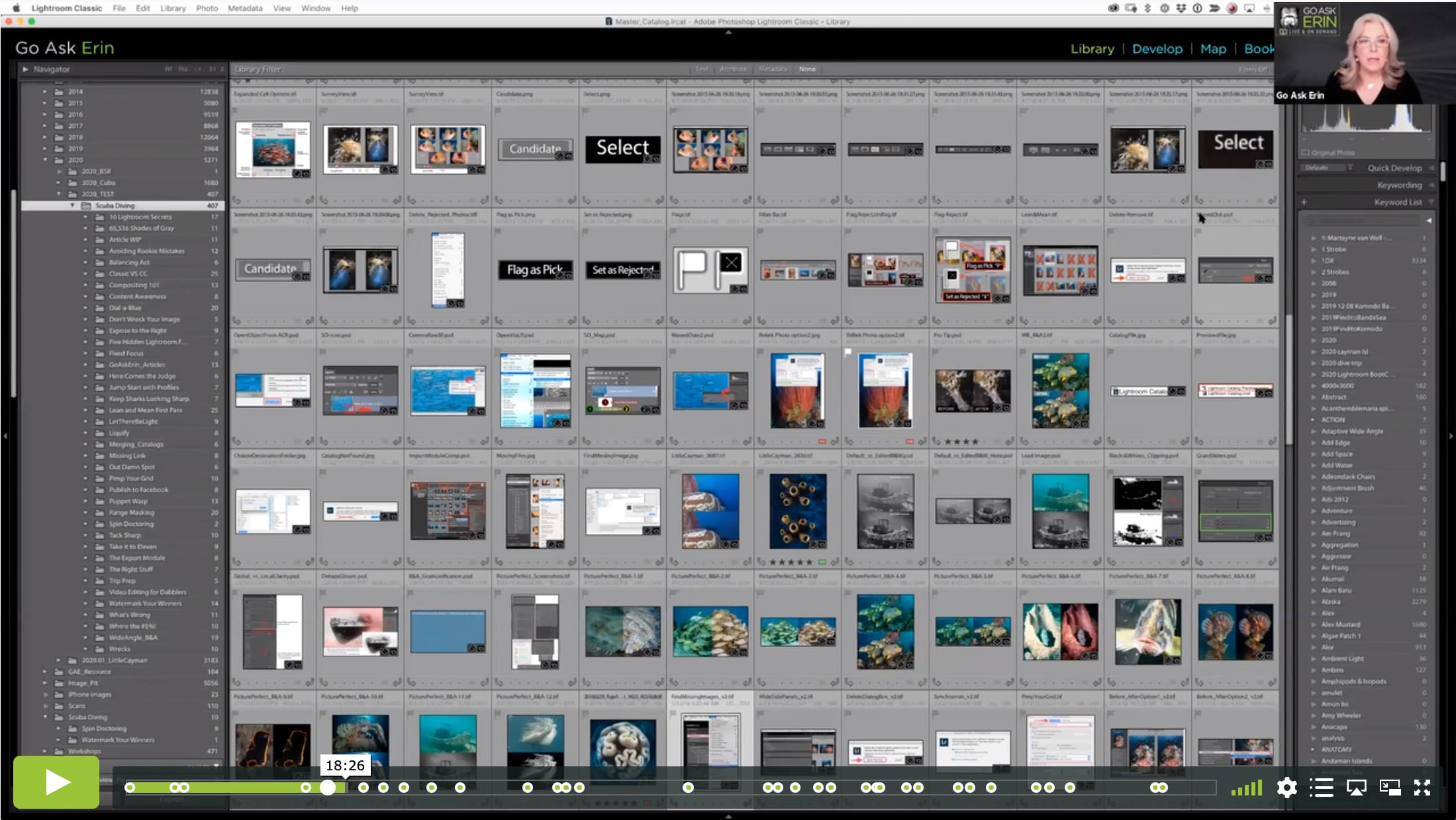Click the Keywording panel header
The width and height of the screenshot is (1456, 820).
pyautogui.click(x=1399, y=185)
